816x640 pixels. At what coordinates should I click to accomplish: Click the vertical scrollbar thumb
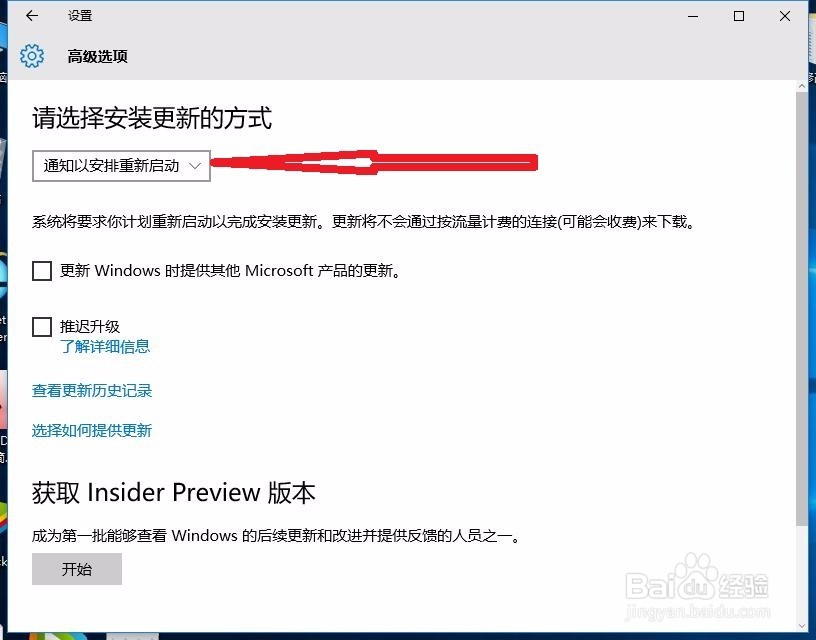(801, 309)
